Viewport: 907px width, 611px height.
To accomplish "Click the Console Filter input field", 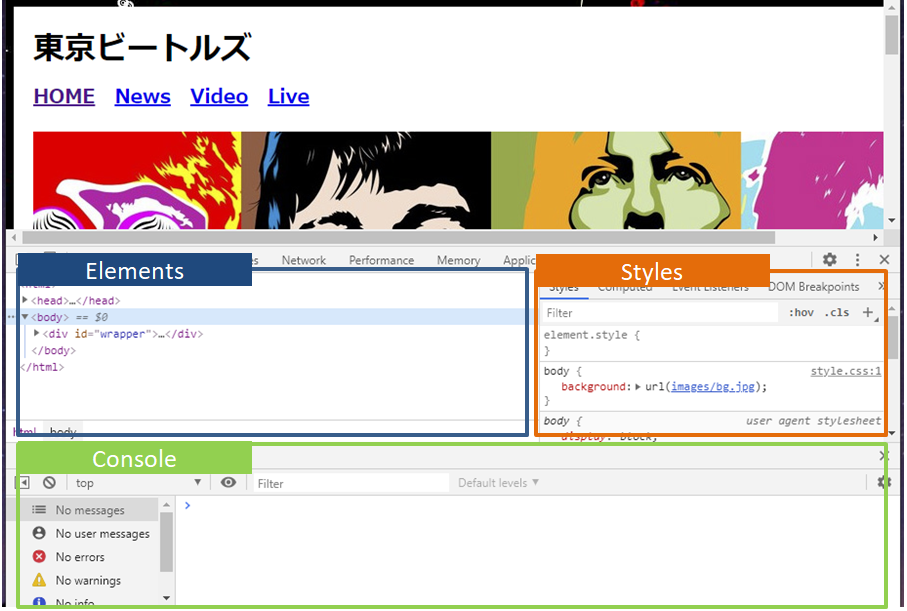I will [x=351, y=483].
